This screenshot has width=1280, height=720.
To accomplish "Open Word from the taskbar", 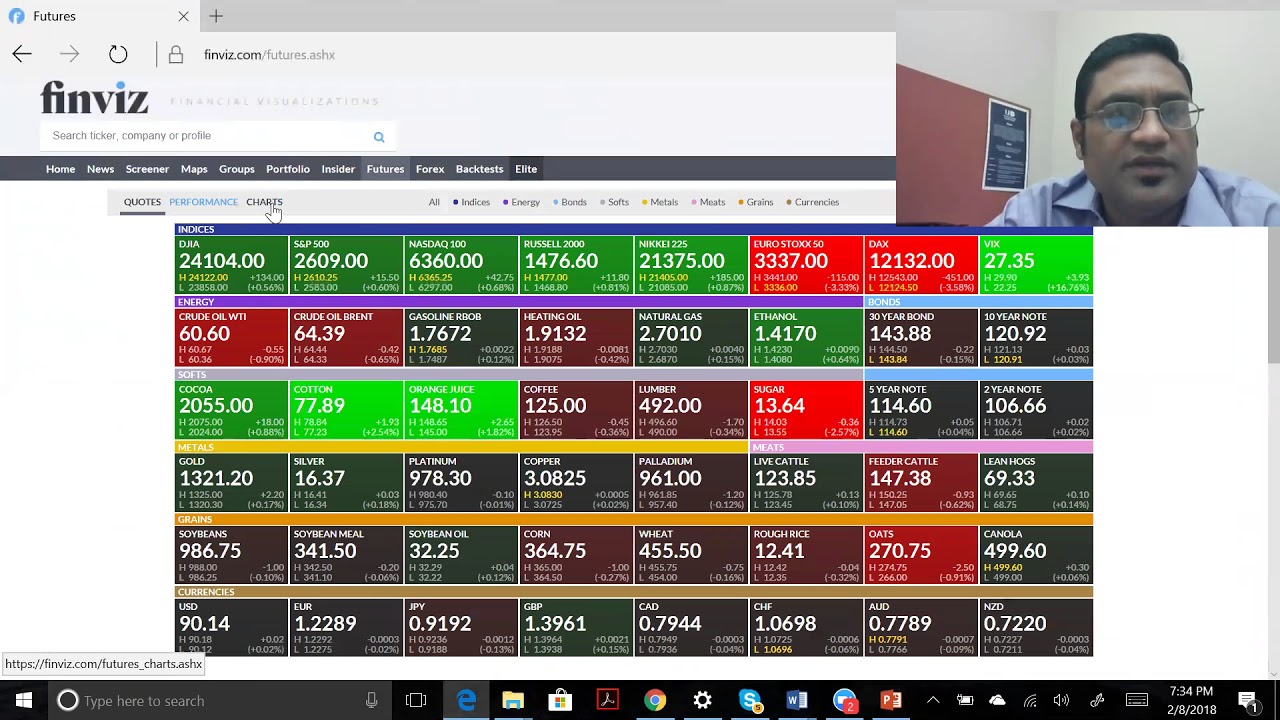I will coord(797,700).
